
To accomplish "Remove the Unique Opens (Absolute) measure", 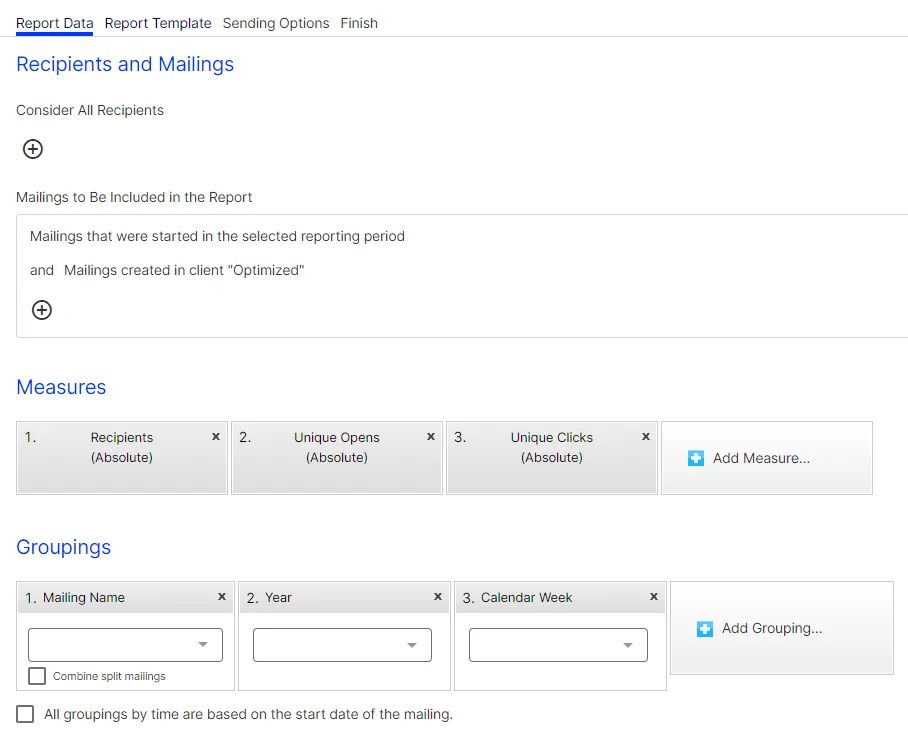I will click(x=431, y=437).
